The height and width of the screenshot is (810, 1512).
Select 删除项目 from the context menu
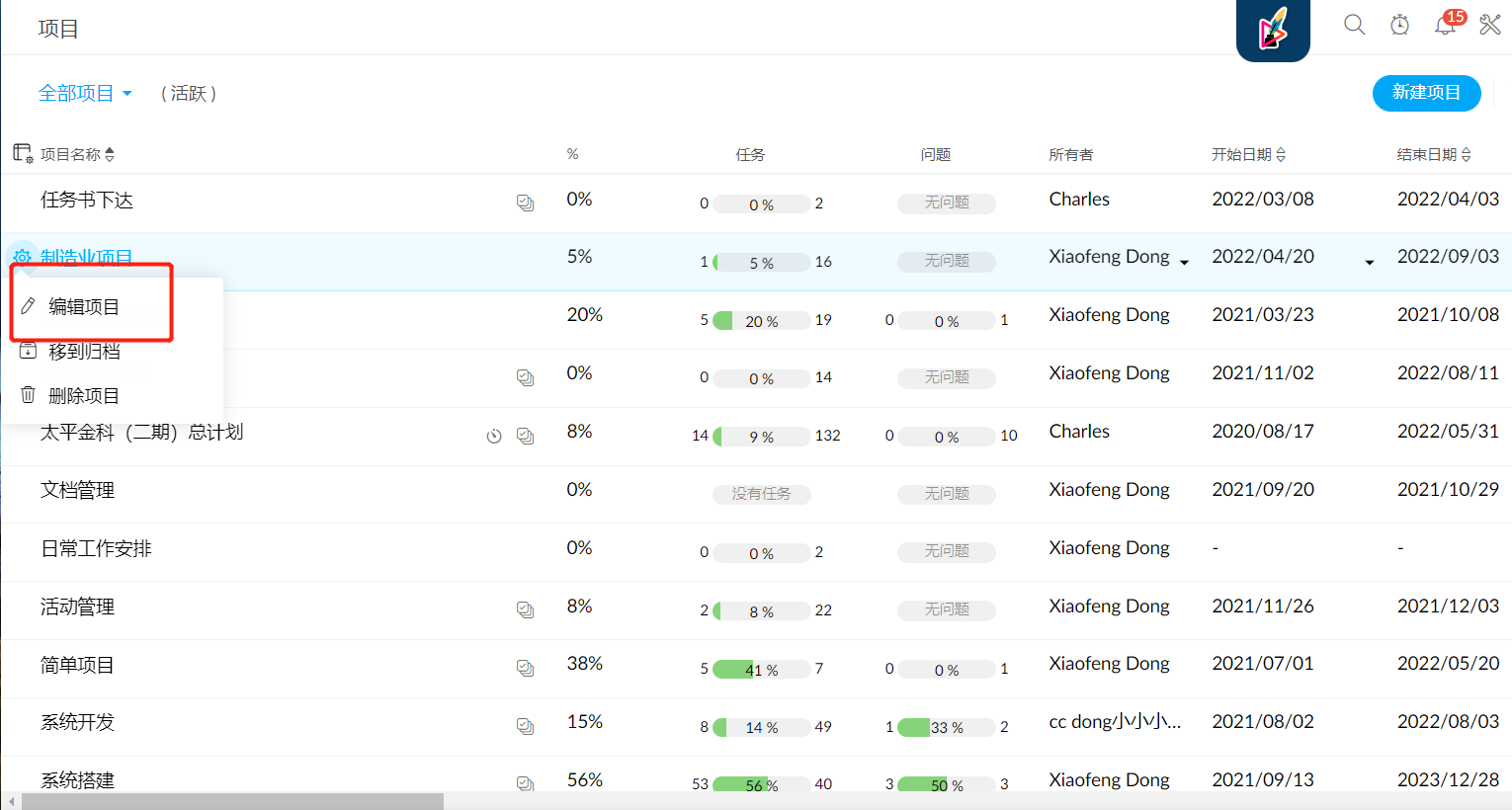[x=84, y=396]
